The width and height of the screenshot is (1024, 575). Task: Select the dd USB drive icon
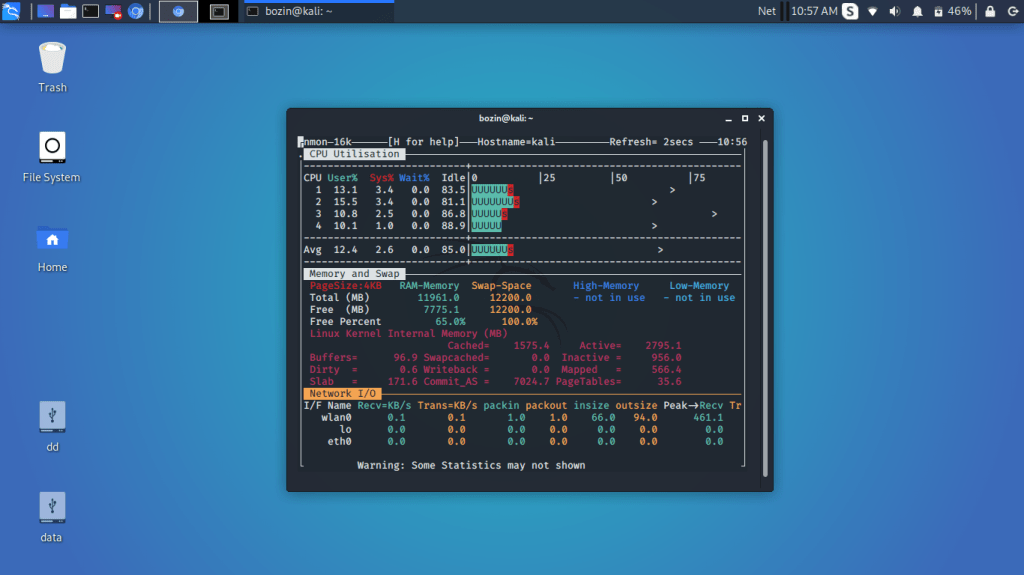coord(52,418)
